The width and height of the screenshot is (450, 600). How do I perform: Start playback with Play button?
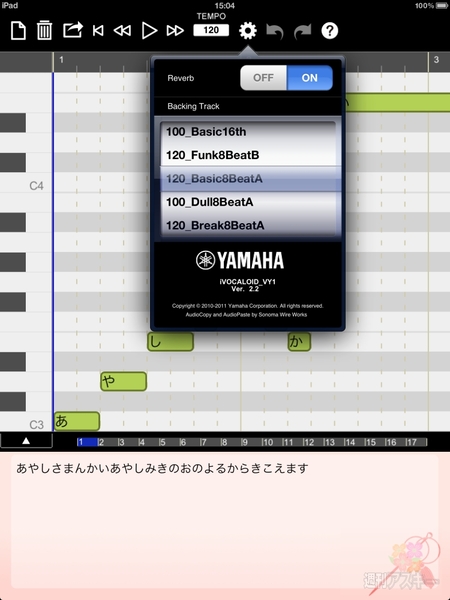[149, 31]
